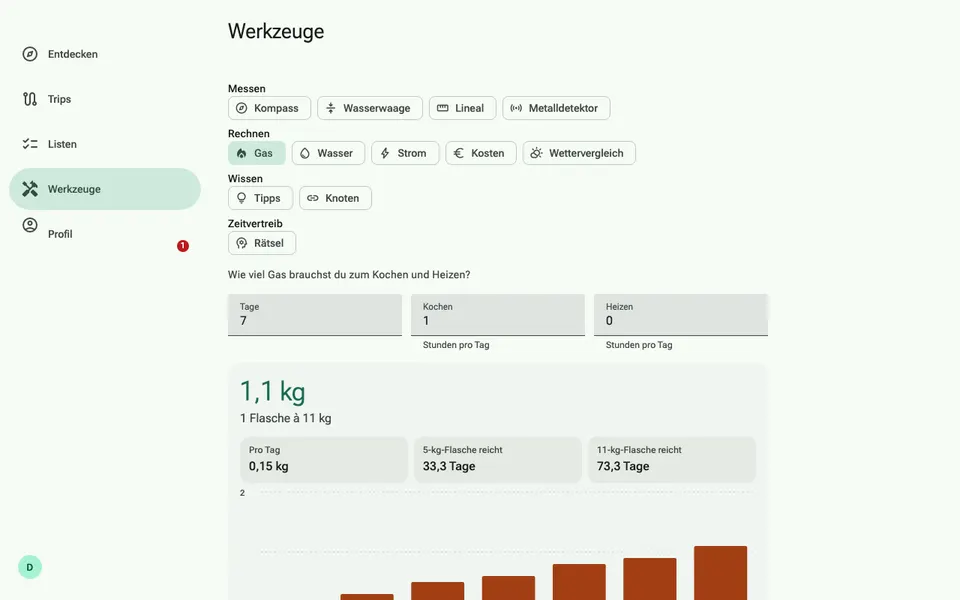Screen dimensions: 960x600
Task: Go to the Trips section
Action: [x=105, y=99]
